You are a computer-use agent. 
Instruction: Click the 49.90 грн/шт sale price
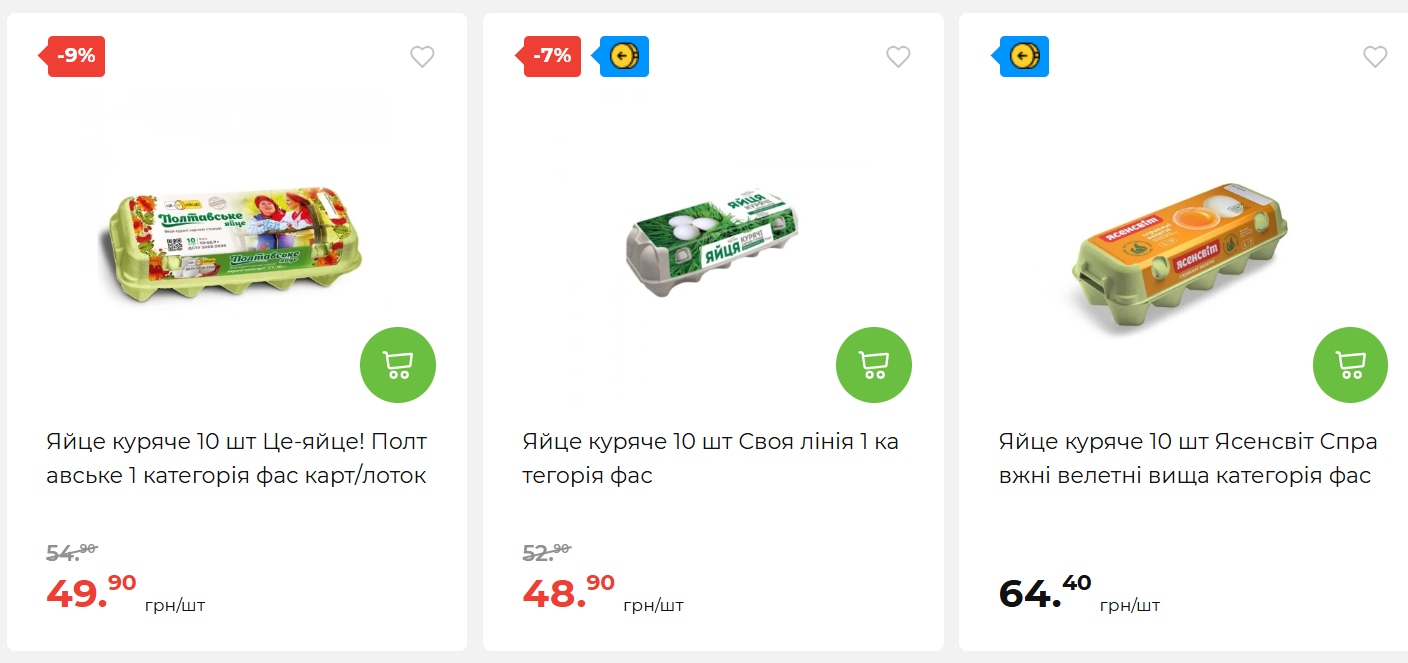(x=92, y=592)
